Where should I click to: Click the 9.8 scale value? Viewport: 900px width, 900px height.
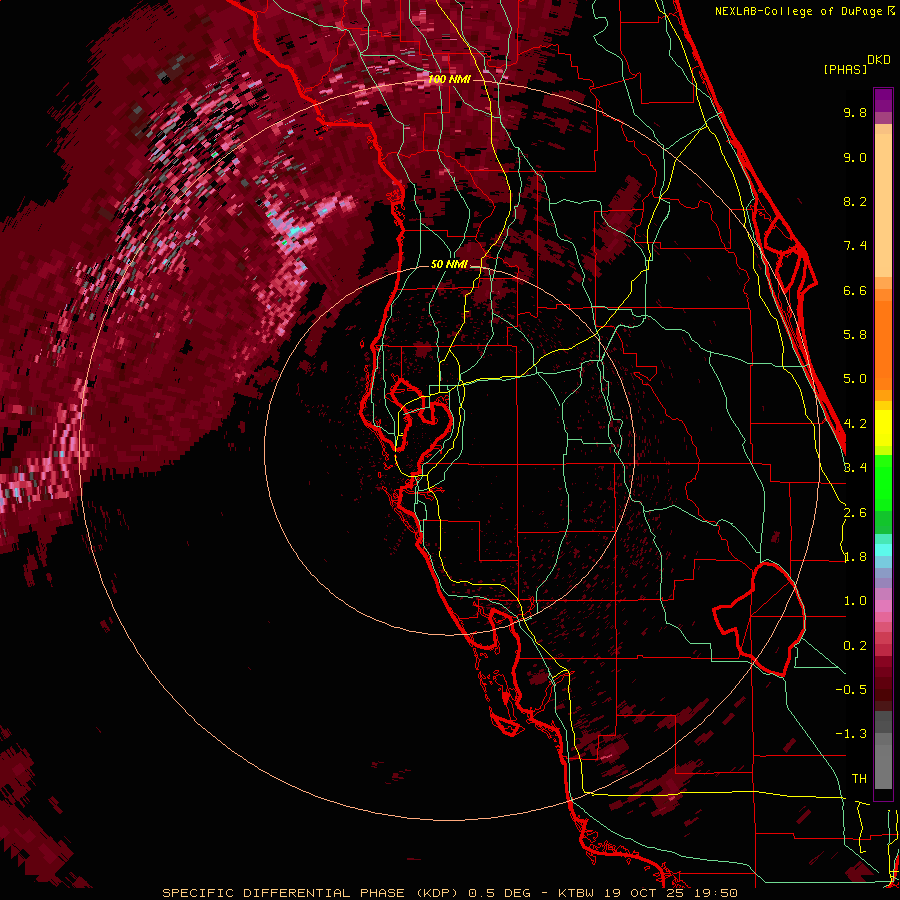(x=855, y=112)
